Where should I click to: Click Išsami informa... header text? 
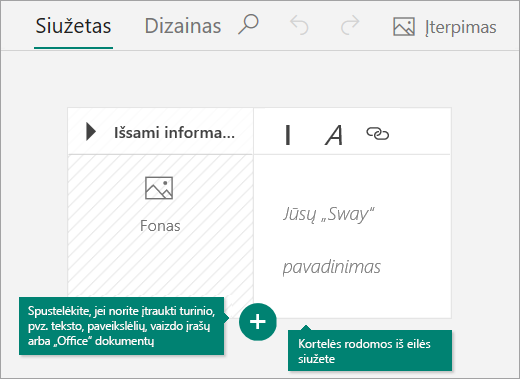coord(174,133)
